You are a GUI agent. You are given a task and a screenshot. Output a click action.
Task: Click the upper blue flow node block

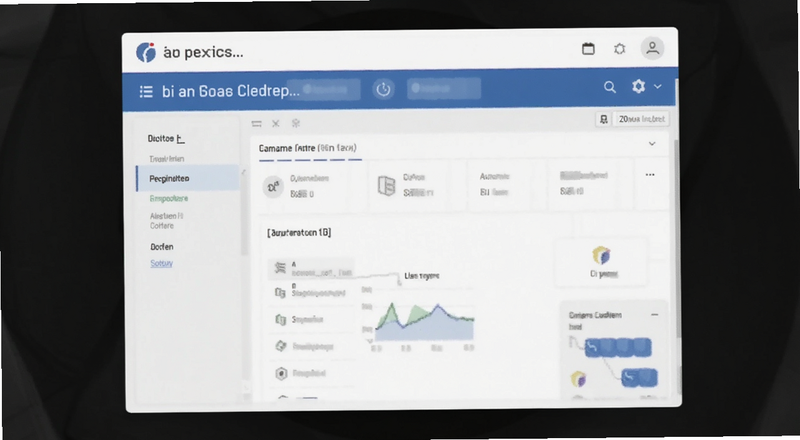[x=618, y=348]
